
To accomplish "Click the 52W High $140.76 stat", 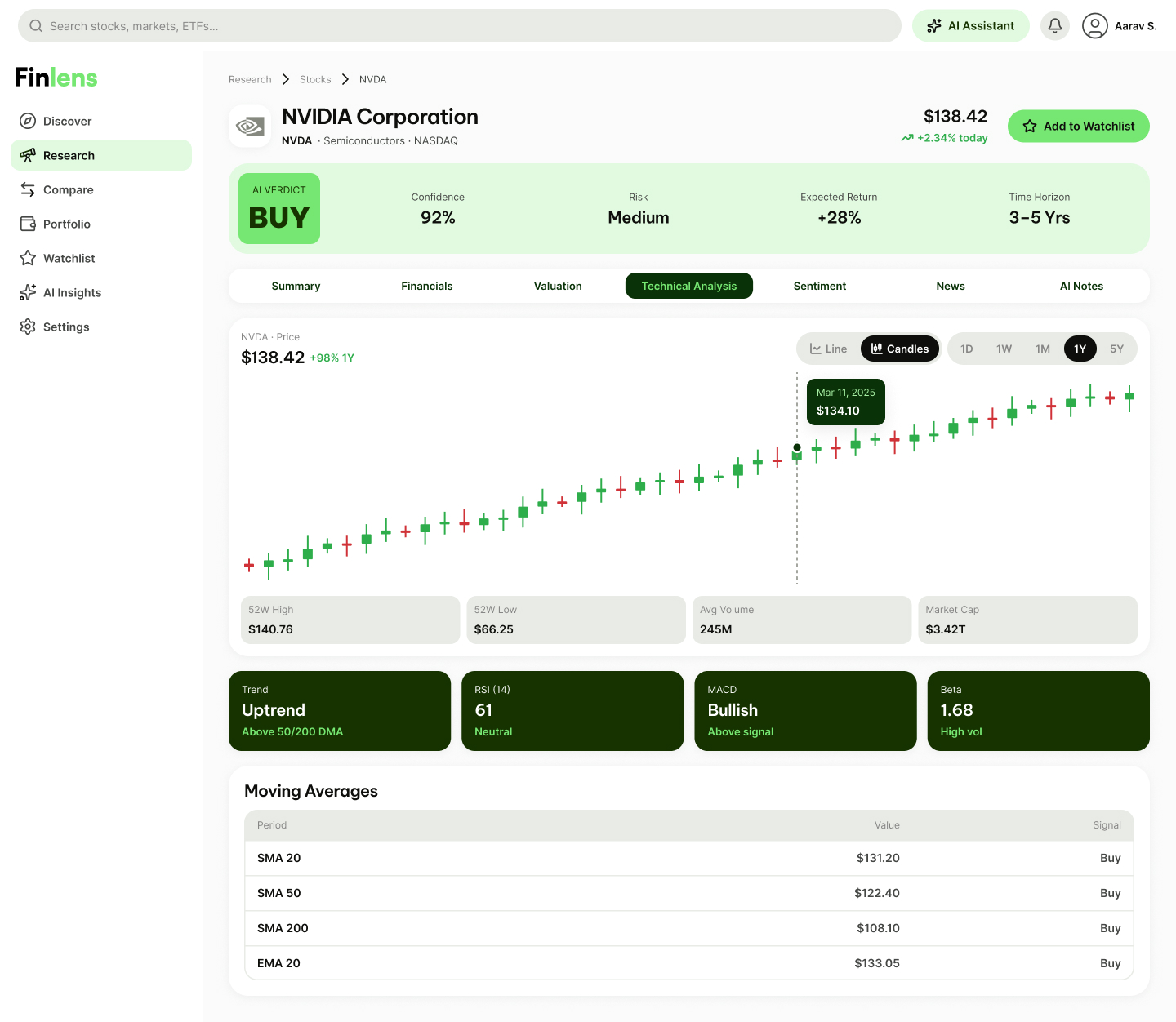I will (x=350, y=620).
